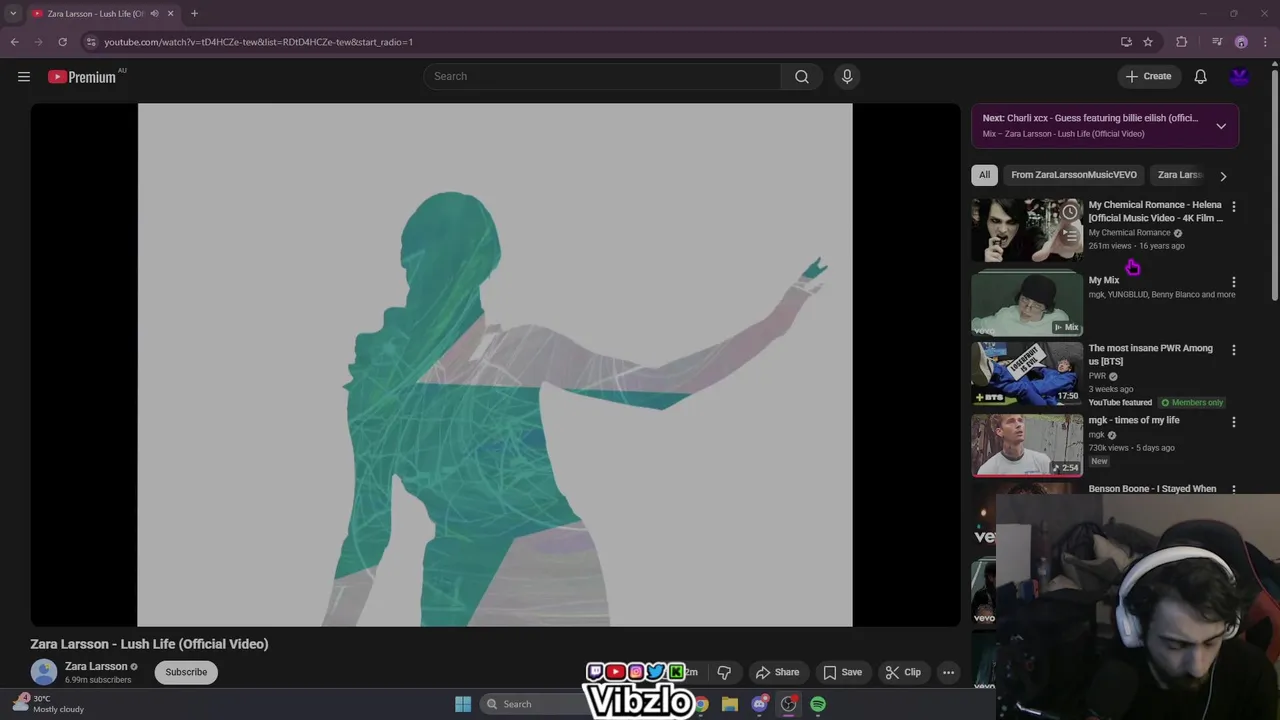The height and width of the screenshot is (720, 1280).
Task: Open Zara Larsson channel avatar
Action: tap(44, 672)
